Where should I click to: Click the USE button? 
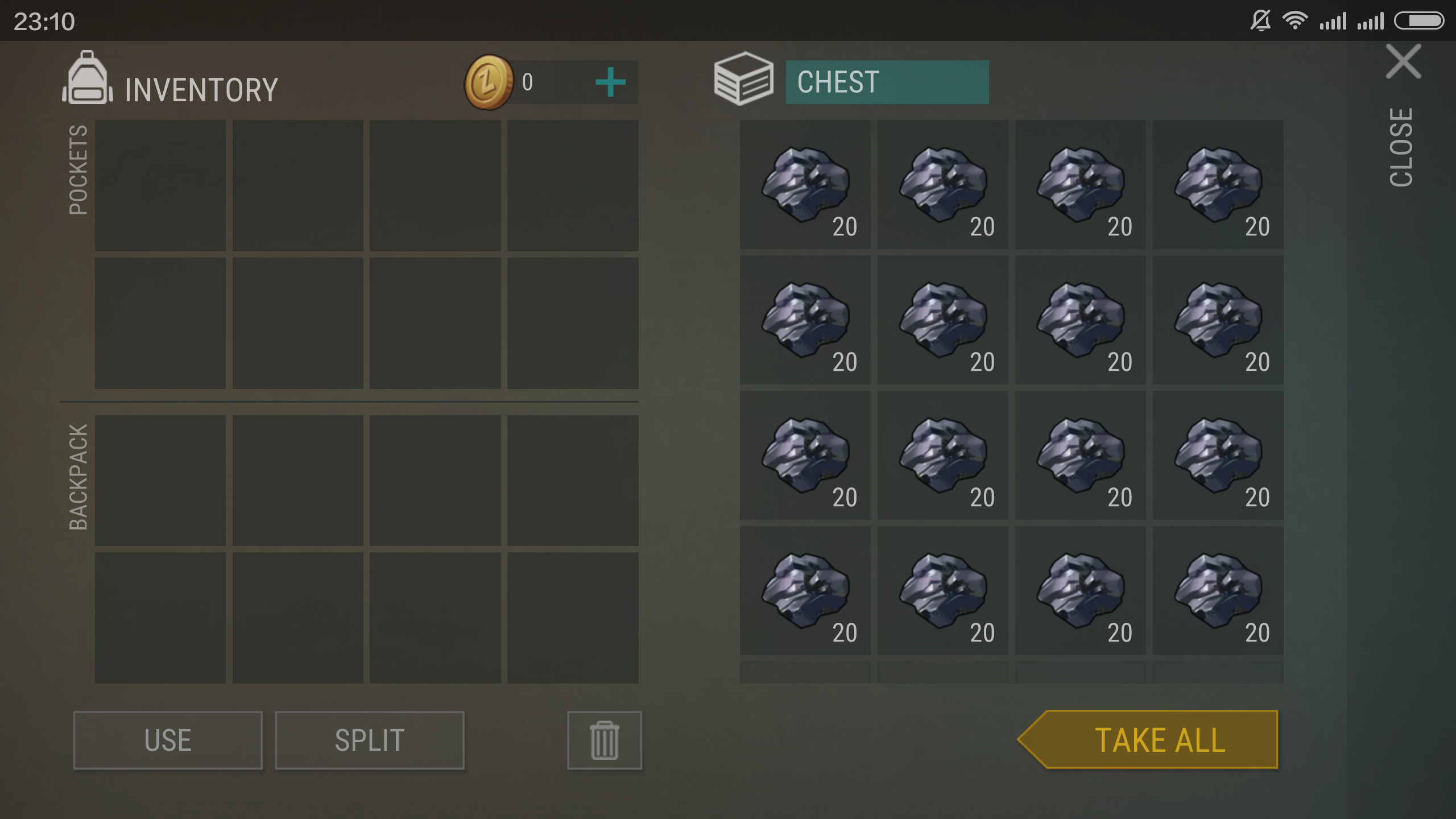tap(168, 740)
